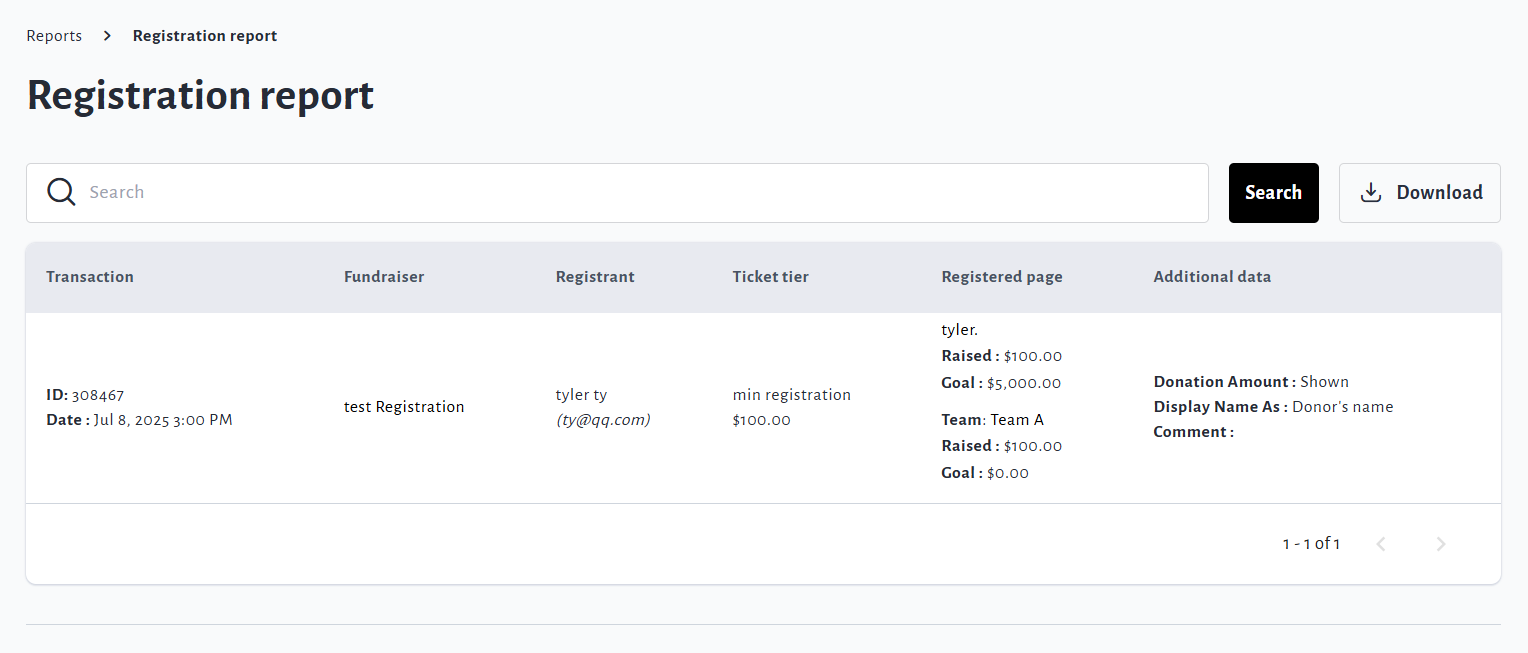
Task: Click the Additional data column header
Action: click(x=1212, y=277)
